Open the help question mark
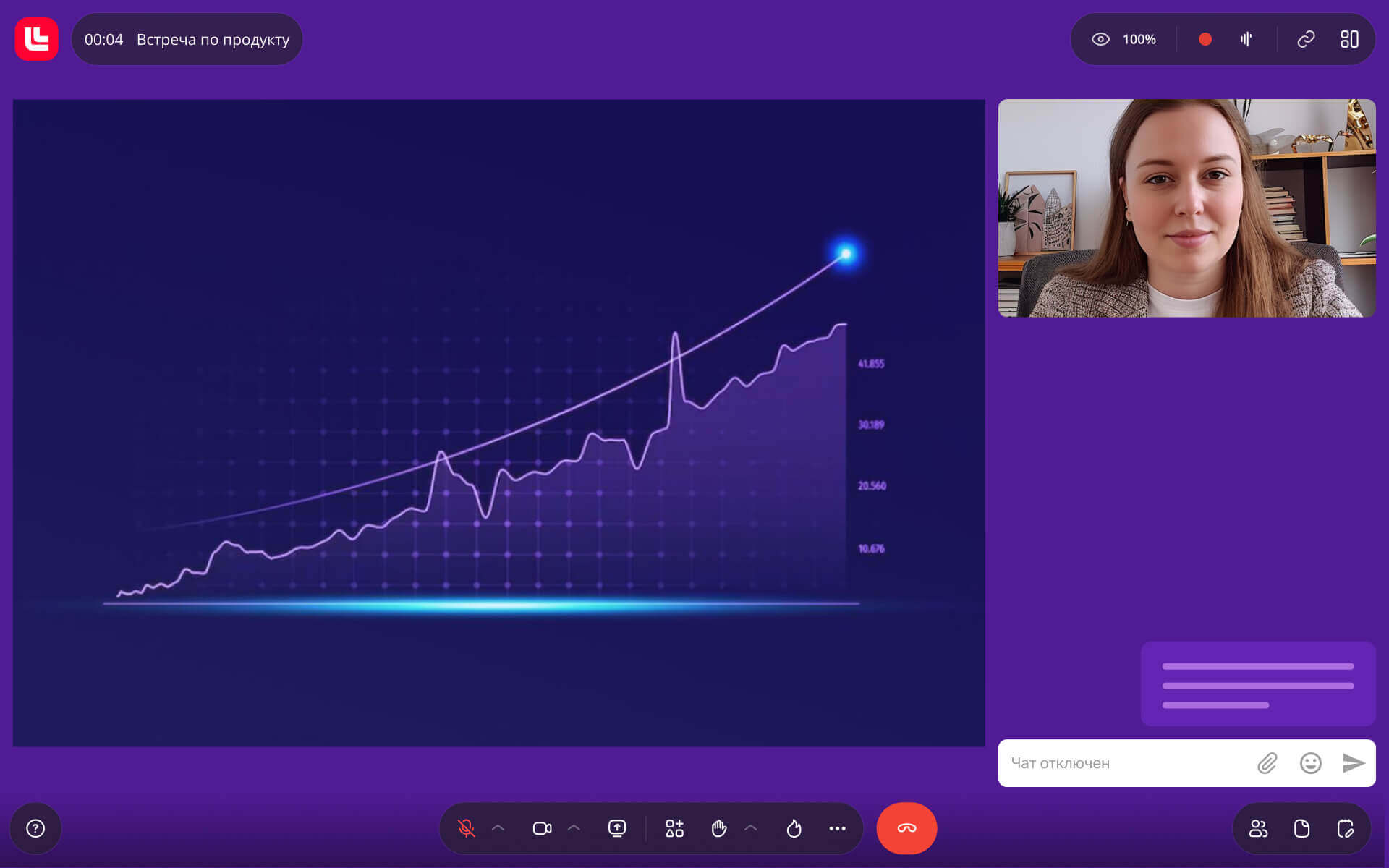 tap(35, 828)
